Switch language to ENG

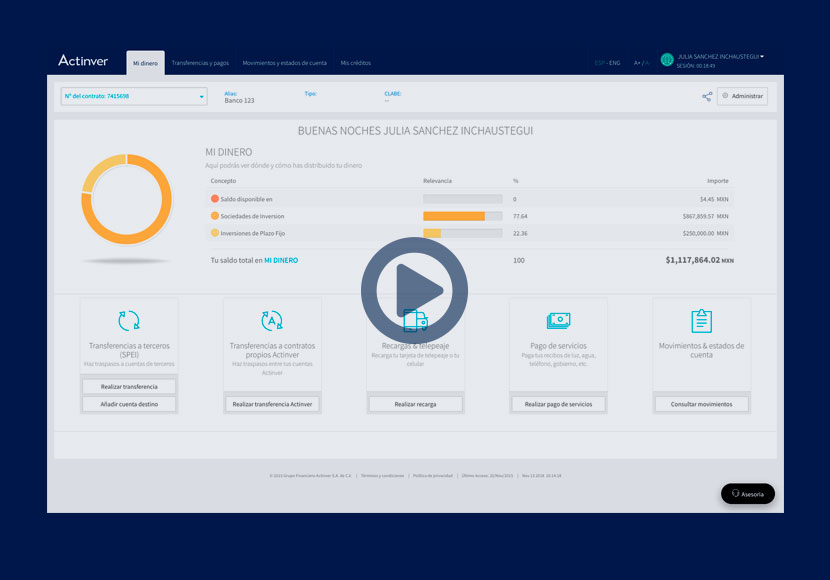click(x=614, y=63)
